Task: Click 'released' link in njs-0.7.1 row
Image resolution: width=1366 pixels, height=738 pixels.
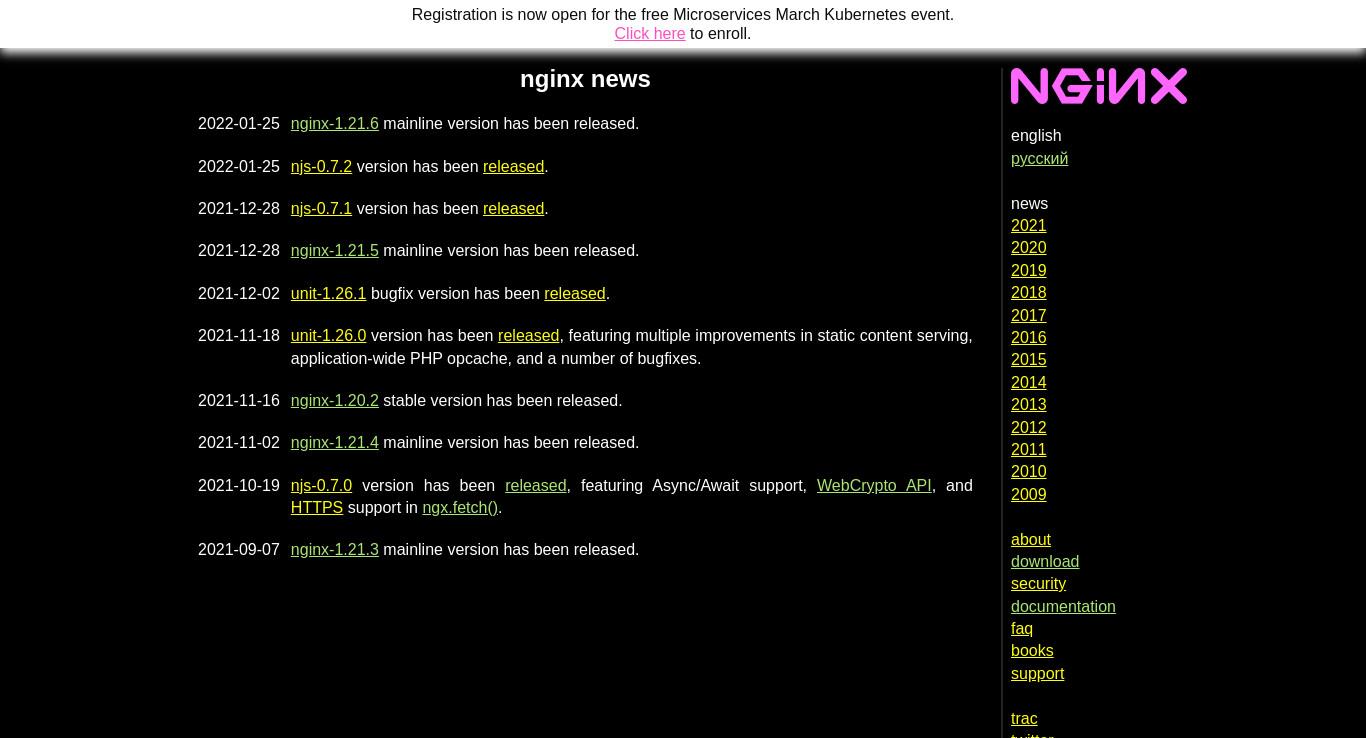Action: pyautogui.click(x=514, y=208)
